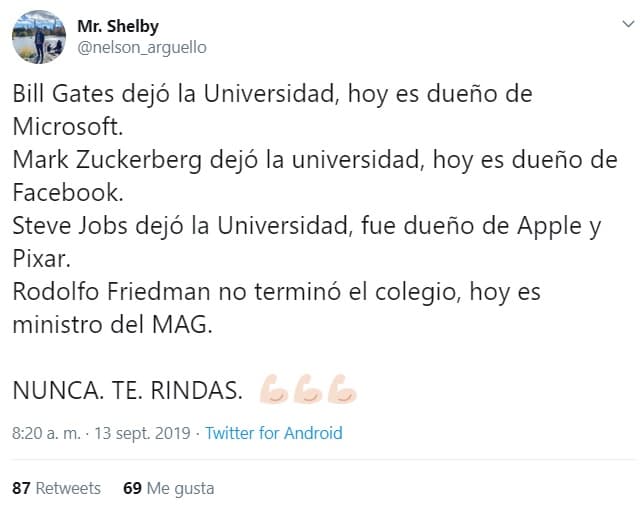Click the NUNCA. TE. RINDAS. text
The image size is (643, 507).
click(x=127, y=392)
